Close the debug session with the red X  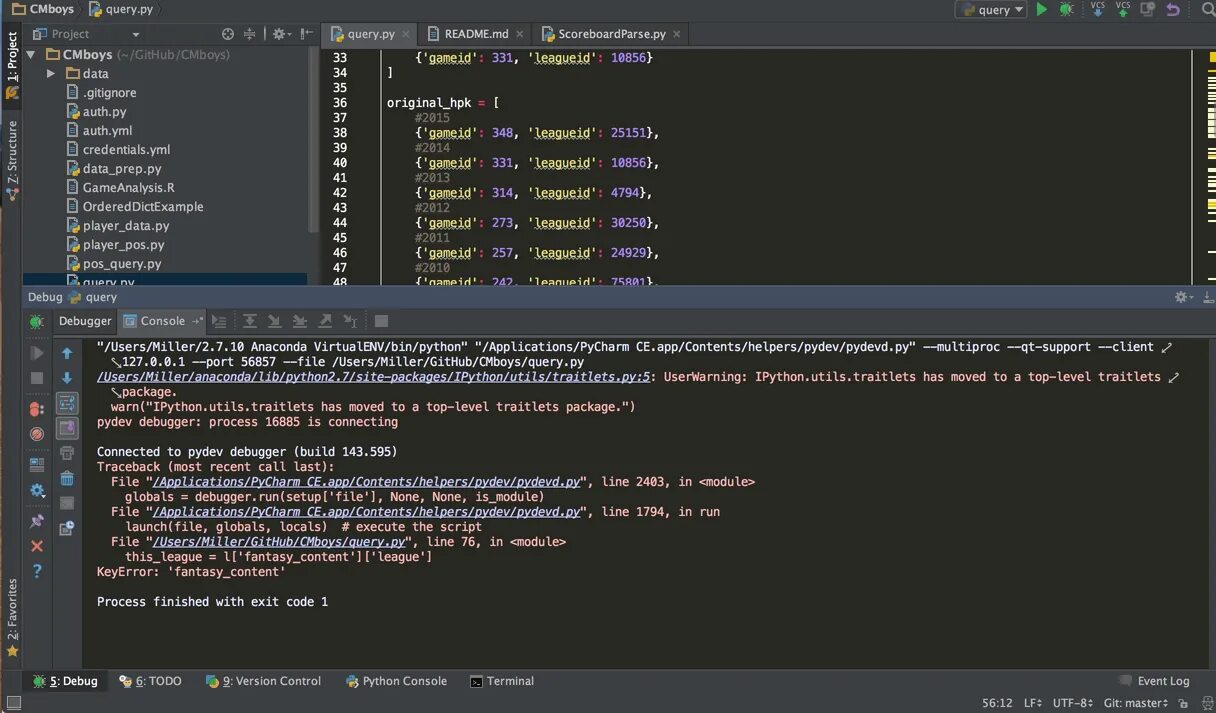point(37,546)
